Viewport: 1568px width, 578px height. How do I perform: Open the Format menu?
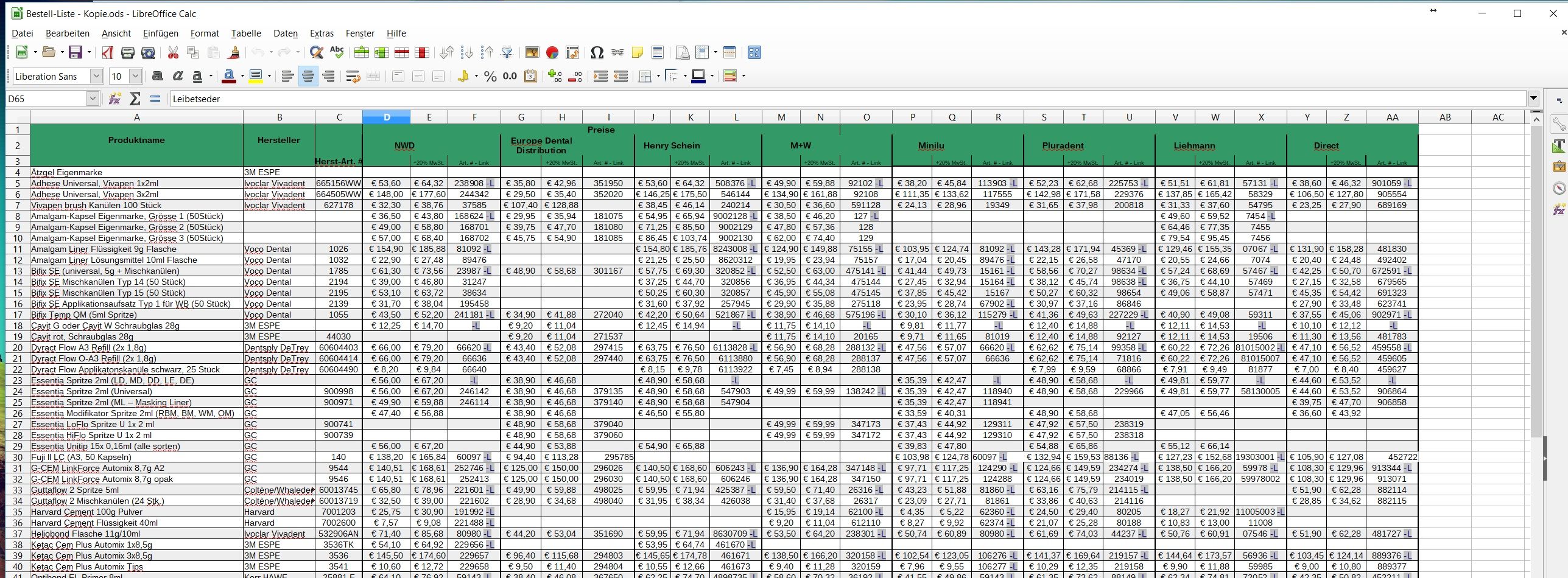tap(205, 33)
